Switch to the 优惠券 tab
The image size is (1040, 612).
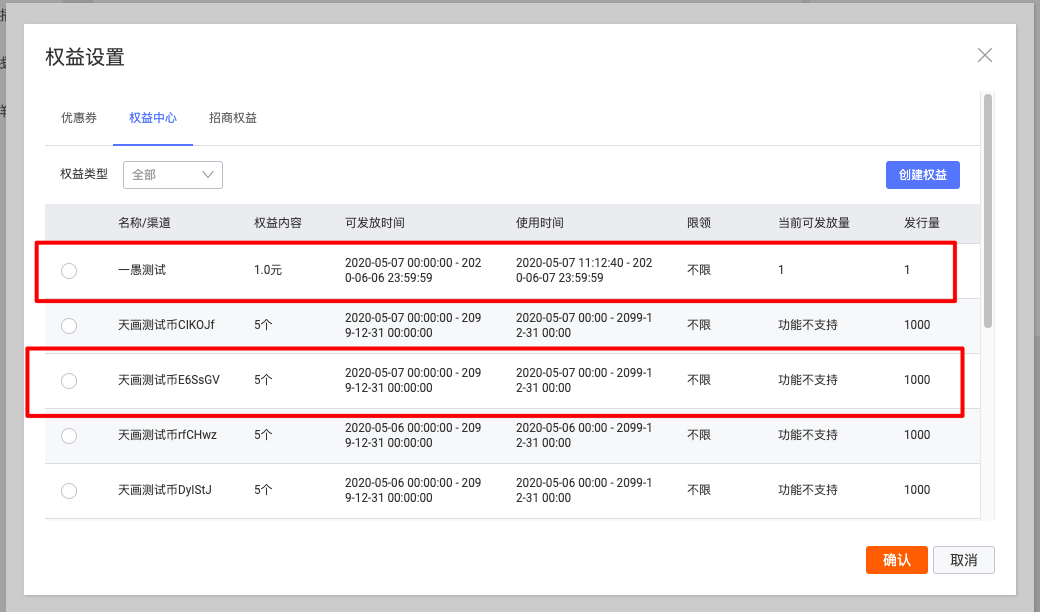79,118
